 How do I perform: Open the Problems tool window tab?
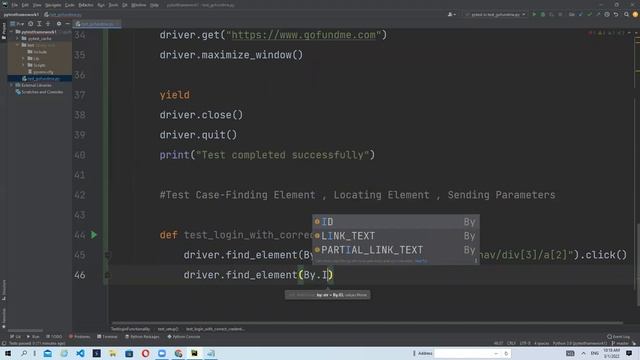[80, 337]
